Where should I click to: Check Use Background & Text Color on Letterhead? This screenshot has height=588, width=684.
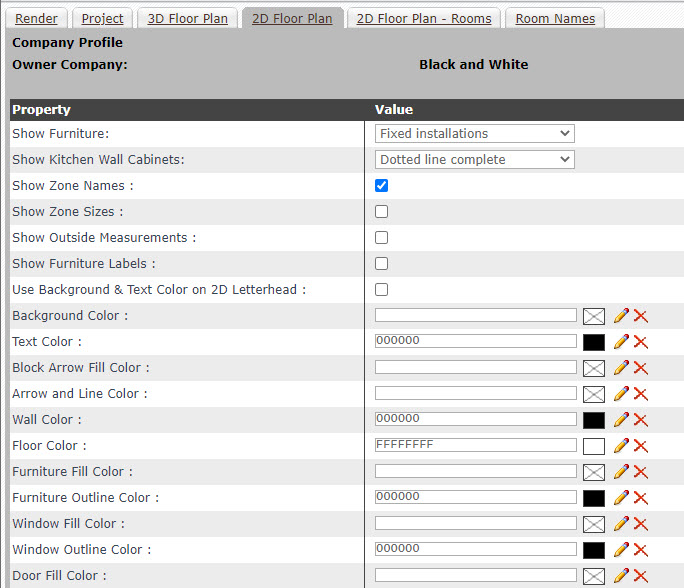click(x=381, y=290)
